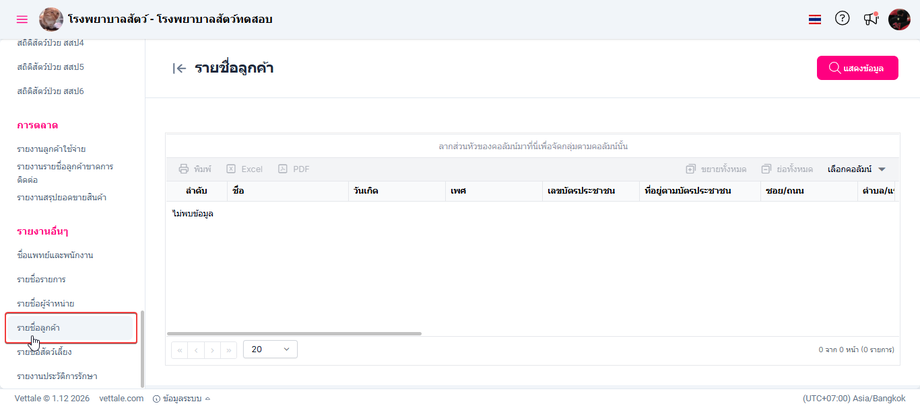Sort by the วันเกิด column header

click(x=397, y=191)
